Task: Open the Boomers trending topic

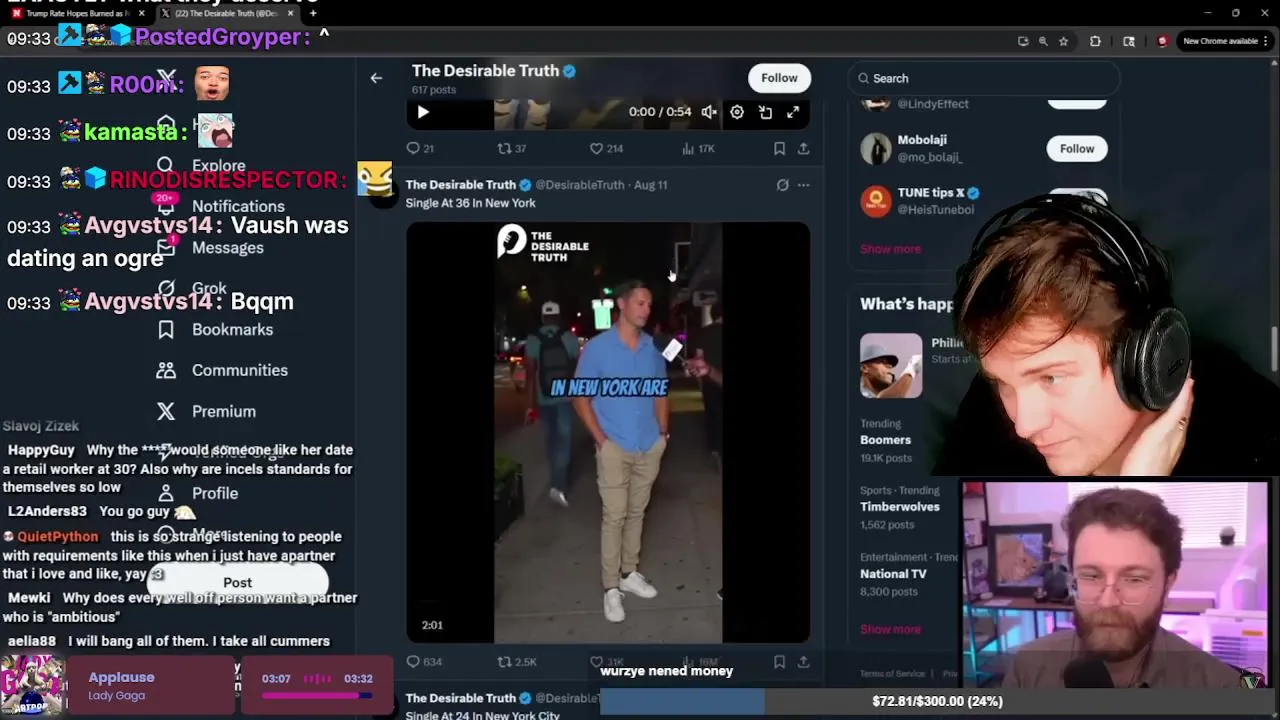Action: (885, 440)
